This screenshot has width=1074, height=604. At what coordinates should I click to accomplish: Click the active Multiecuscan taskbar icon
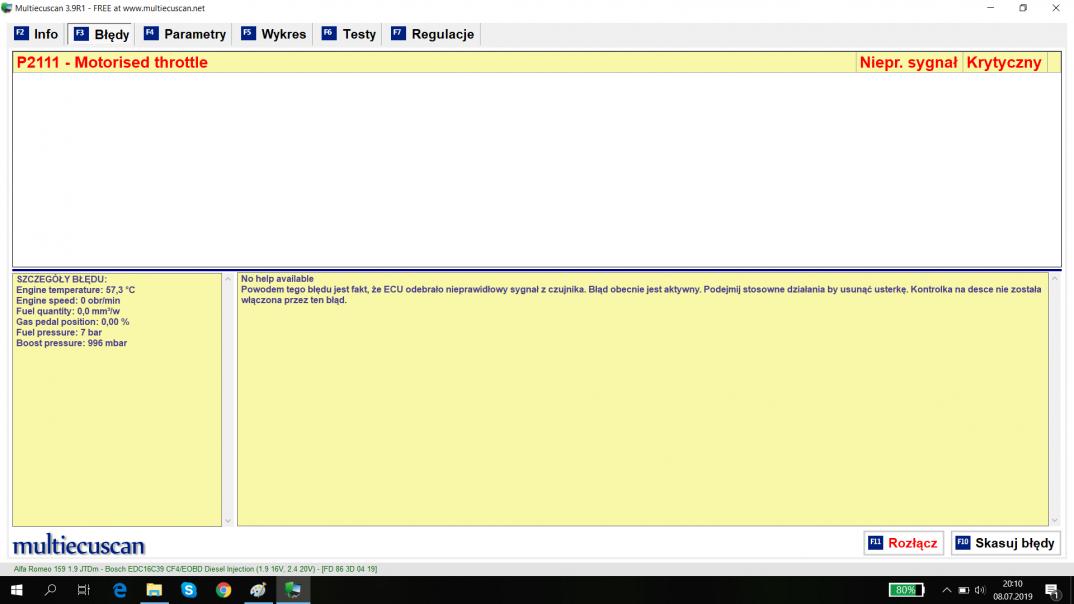pos(292,590)
